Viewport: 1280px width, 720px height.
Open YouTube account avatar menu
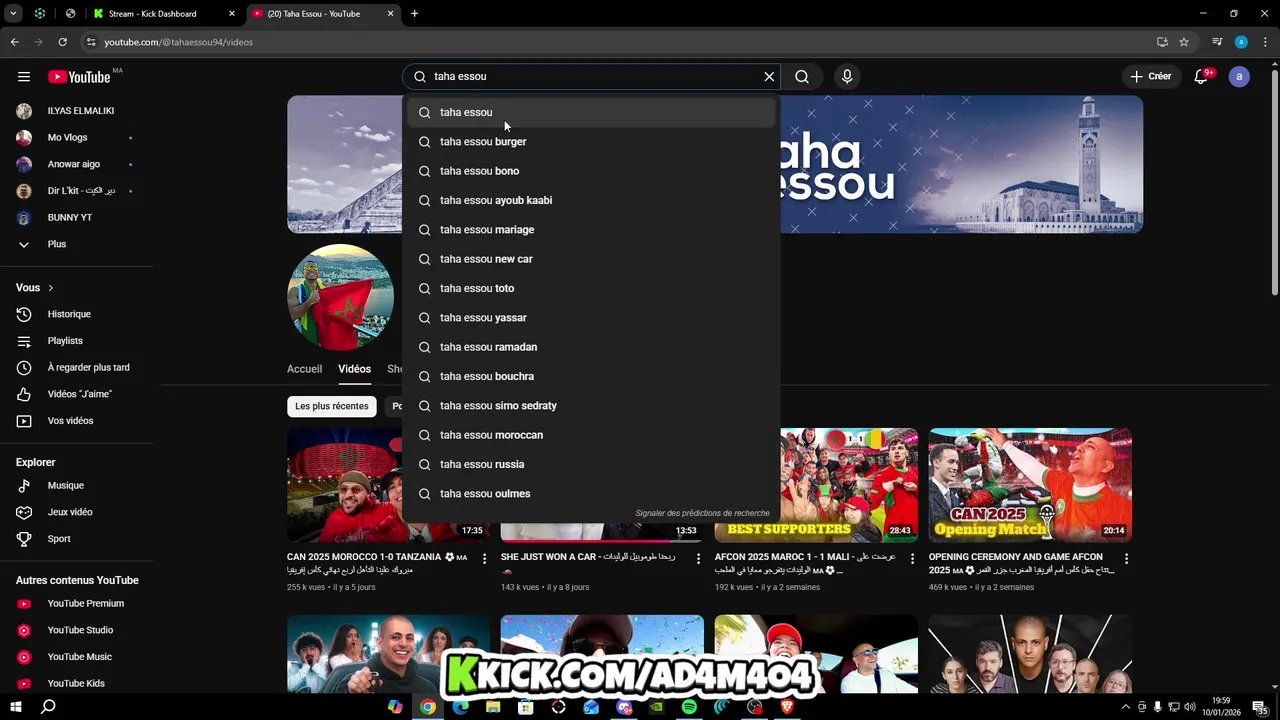1239,77
